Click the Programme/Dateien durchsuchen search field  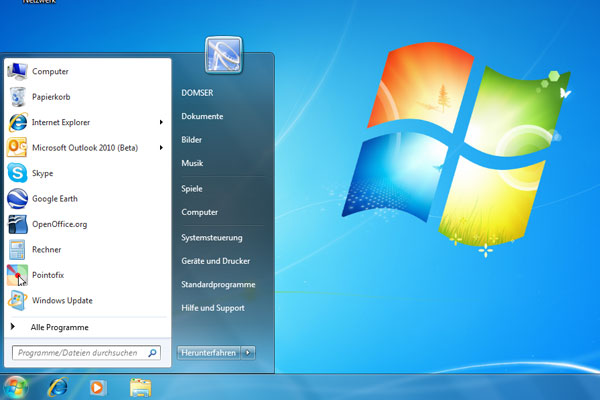click(80, 353)
